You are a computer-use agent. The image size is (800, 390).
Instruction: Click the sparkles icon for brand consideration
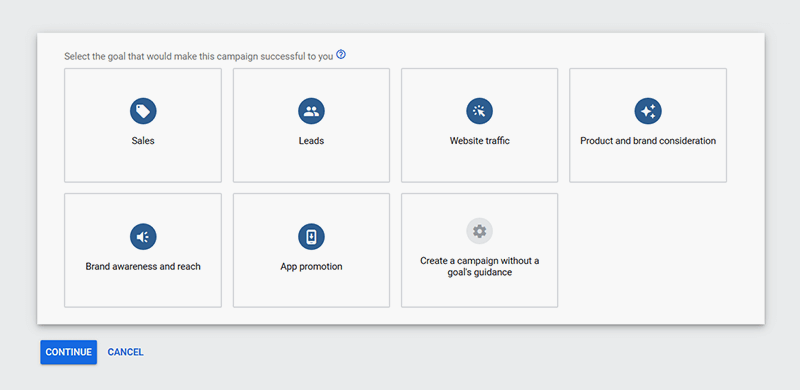pos(648,111)
